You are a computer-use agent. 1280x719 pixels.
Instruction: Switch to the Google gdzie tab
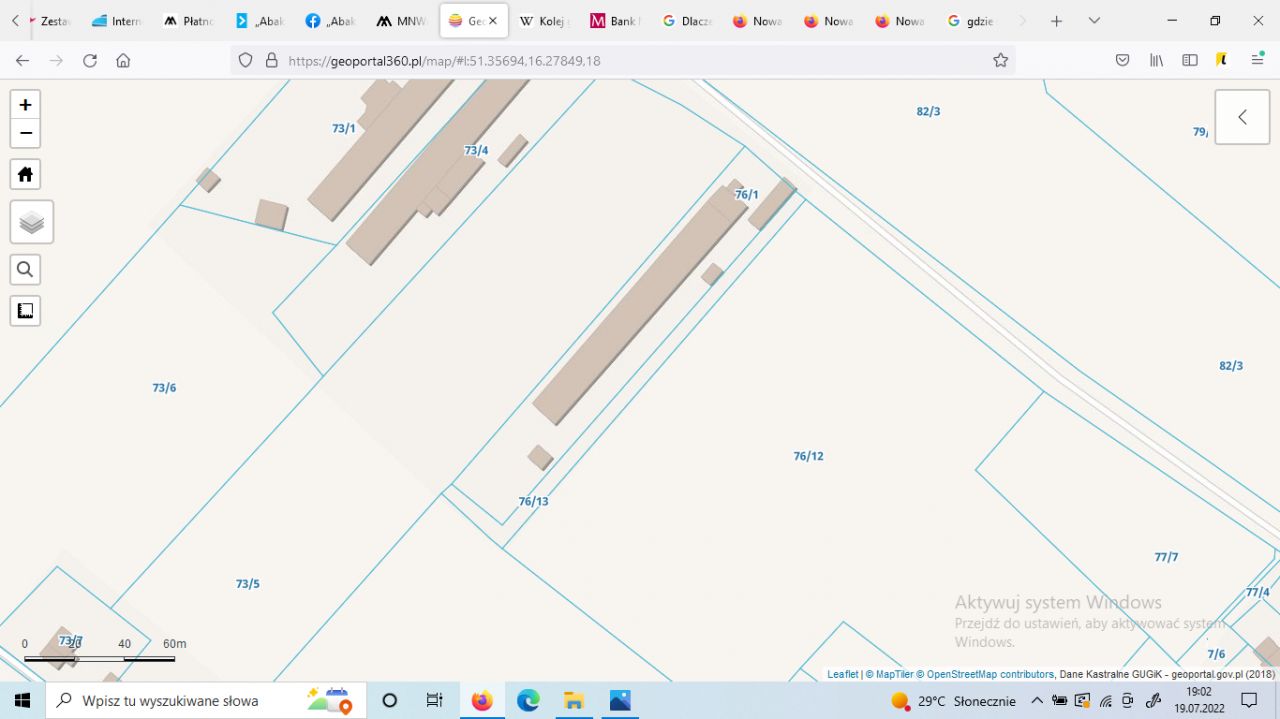coord(973,21)
